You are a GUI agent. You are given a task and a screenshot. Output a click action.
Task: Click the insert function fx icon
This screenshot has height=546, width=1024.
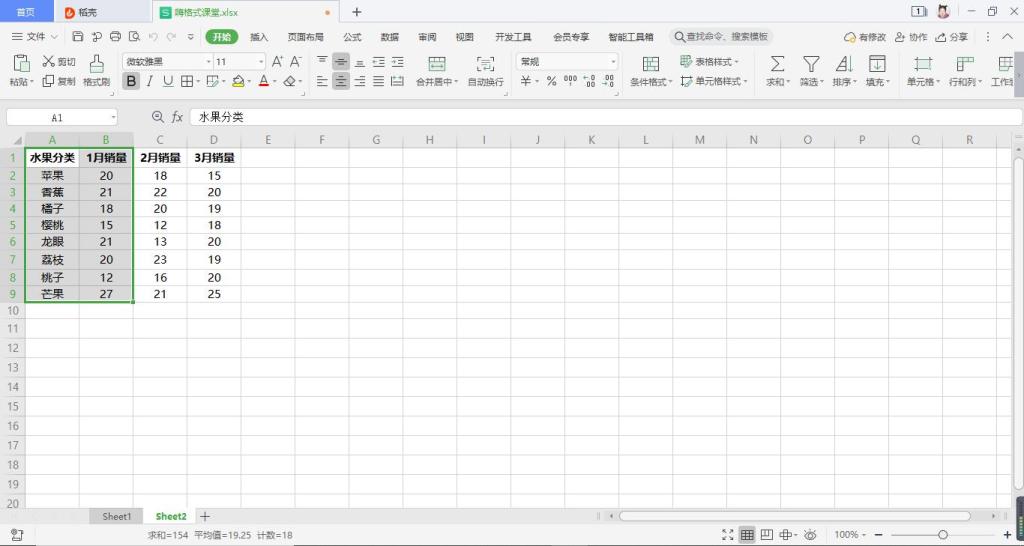click(177, 117)
